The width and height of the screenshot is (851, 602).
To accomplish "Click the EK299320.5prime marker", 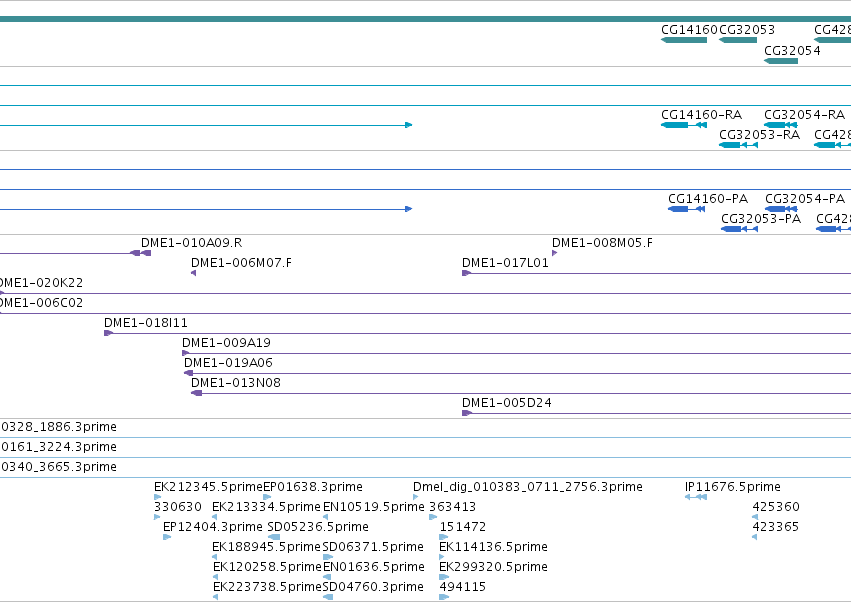I will [x=444, y=577].
